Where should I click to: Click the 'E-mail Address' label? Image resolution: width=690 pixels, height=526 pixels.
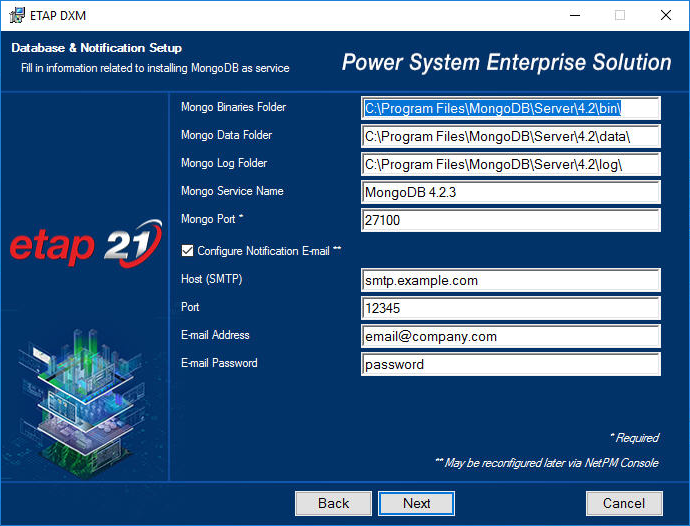[x=215, y=335]
